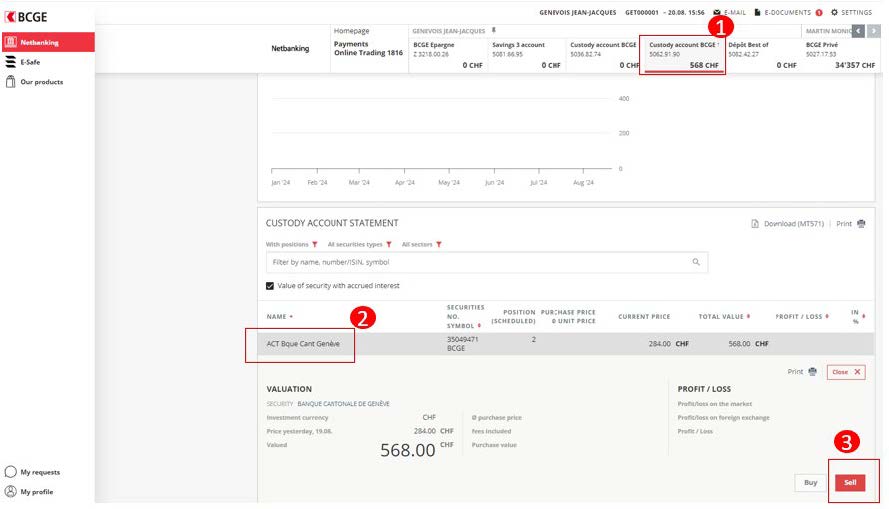Sort by Securities No. Symbol column
This screenshot has height=509, width=889.
coord(465,316)
